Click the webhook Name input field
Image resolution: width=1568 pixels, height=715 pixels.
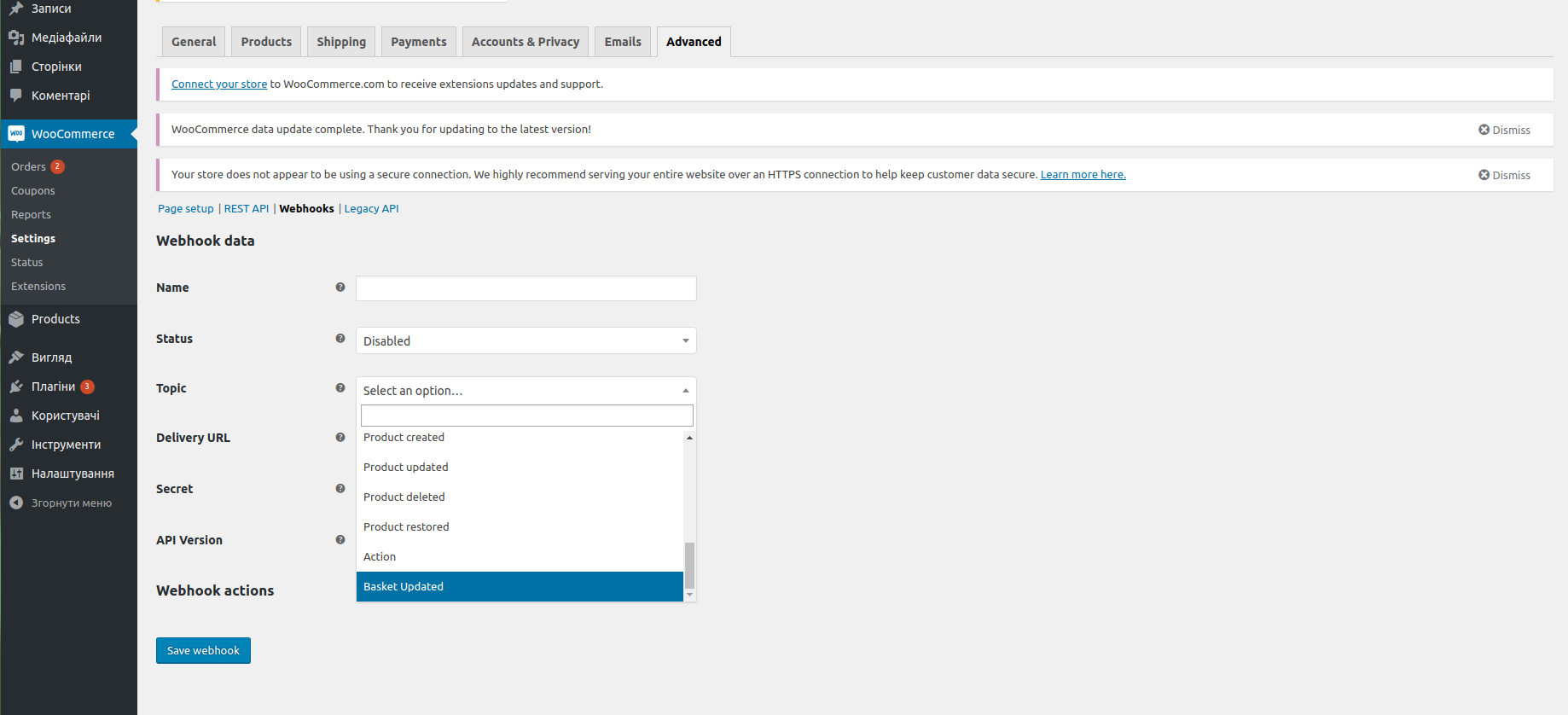526,288
